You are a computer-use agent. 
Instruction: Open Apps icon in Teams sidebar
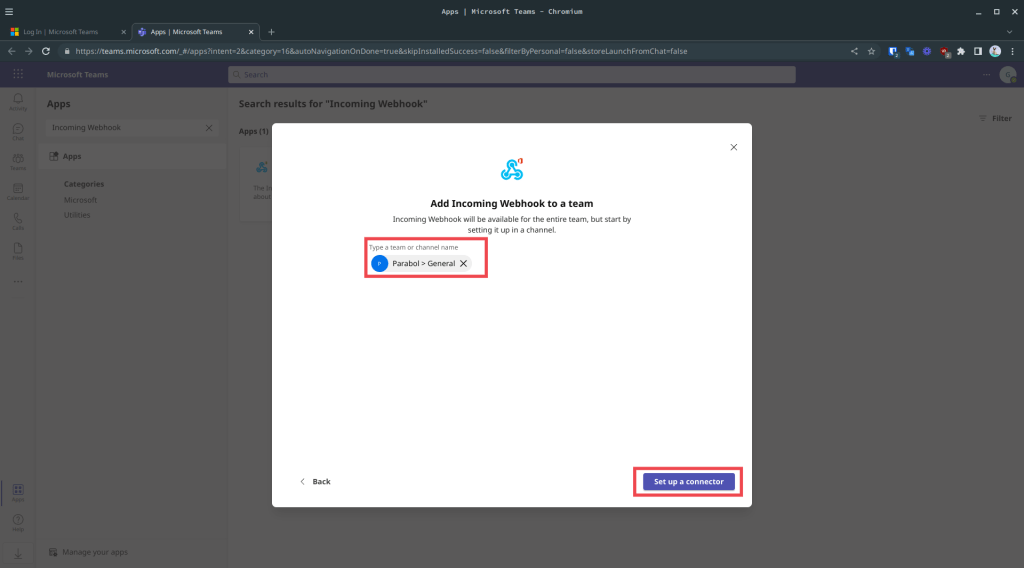click(18, 492)
